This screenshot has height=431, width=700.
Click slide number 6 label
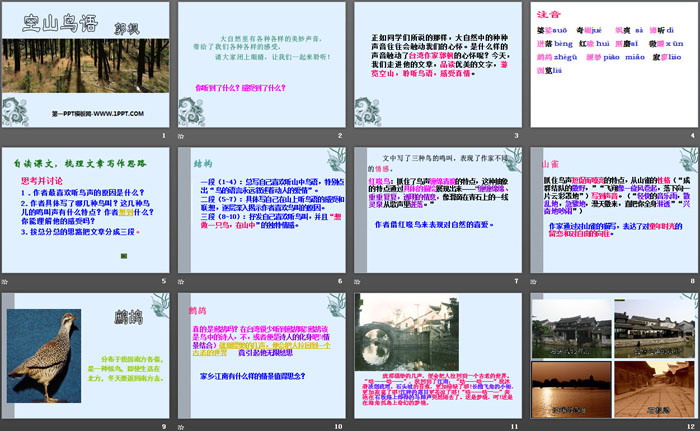coord(340,281)
